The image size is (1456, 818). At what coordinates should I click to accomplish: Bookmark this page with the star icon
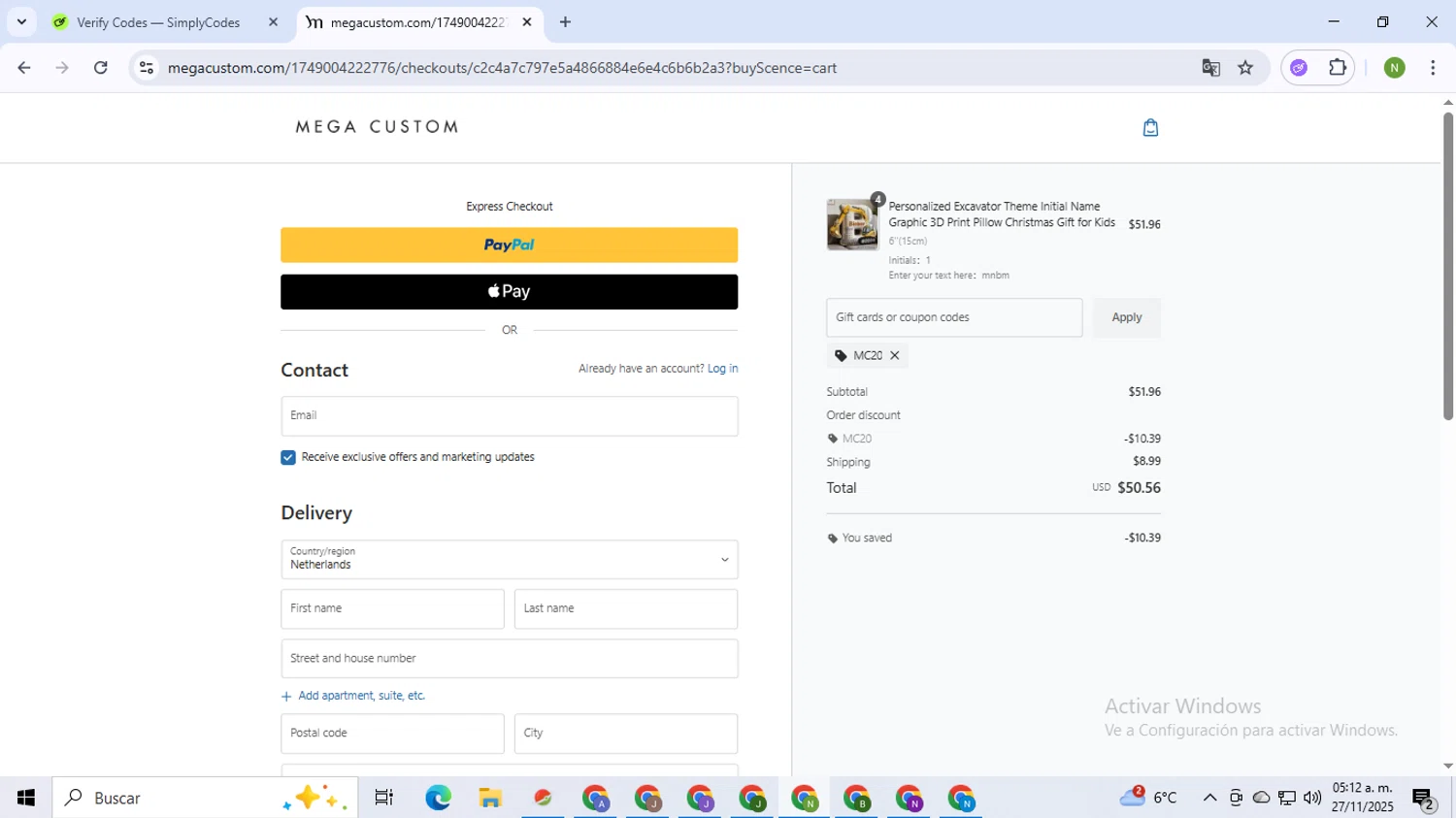[1245, 68]
